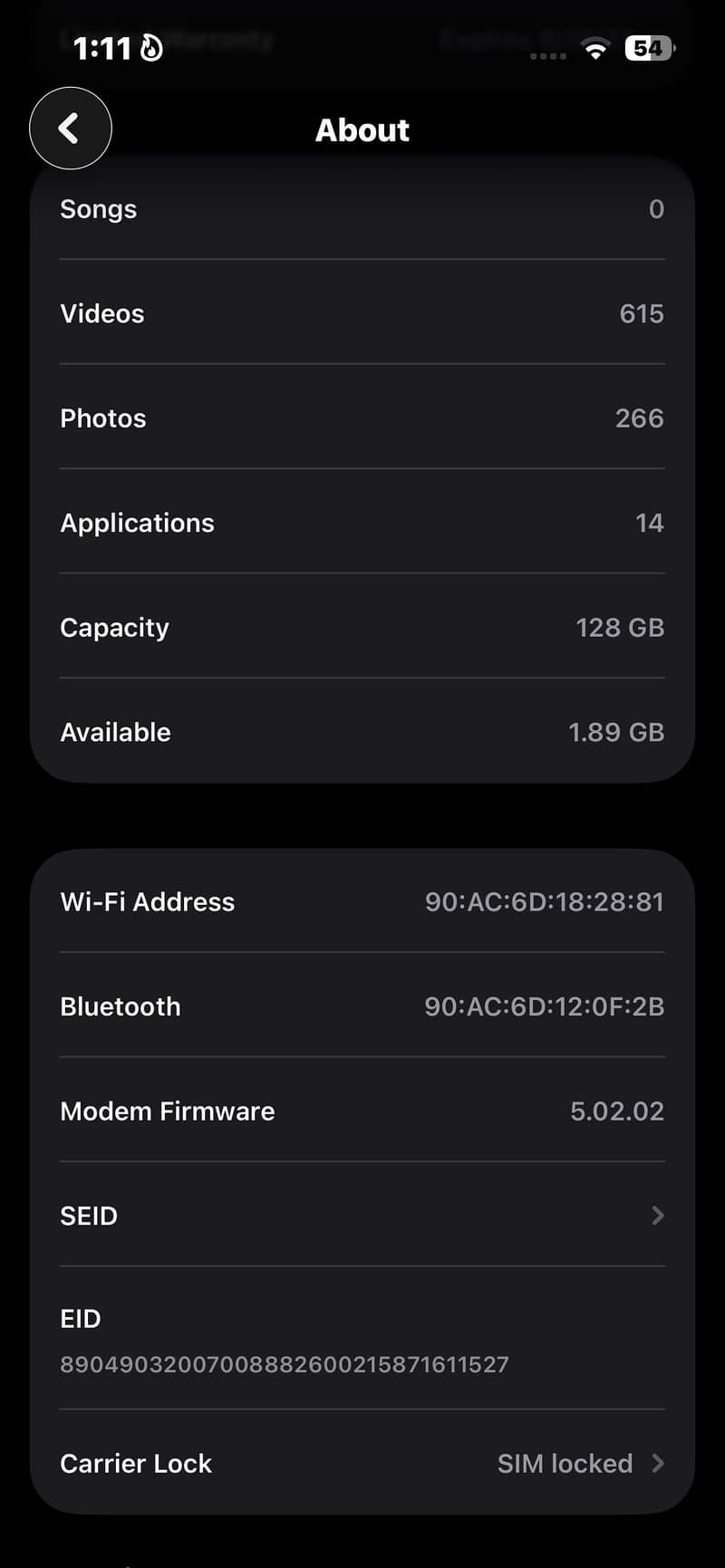Tap the flame icon beside the time
The height and width of the screenshot is (1568, 725).
click(152, 47)
